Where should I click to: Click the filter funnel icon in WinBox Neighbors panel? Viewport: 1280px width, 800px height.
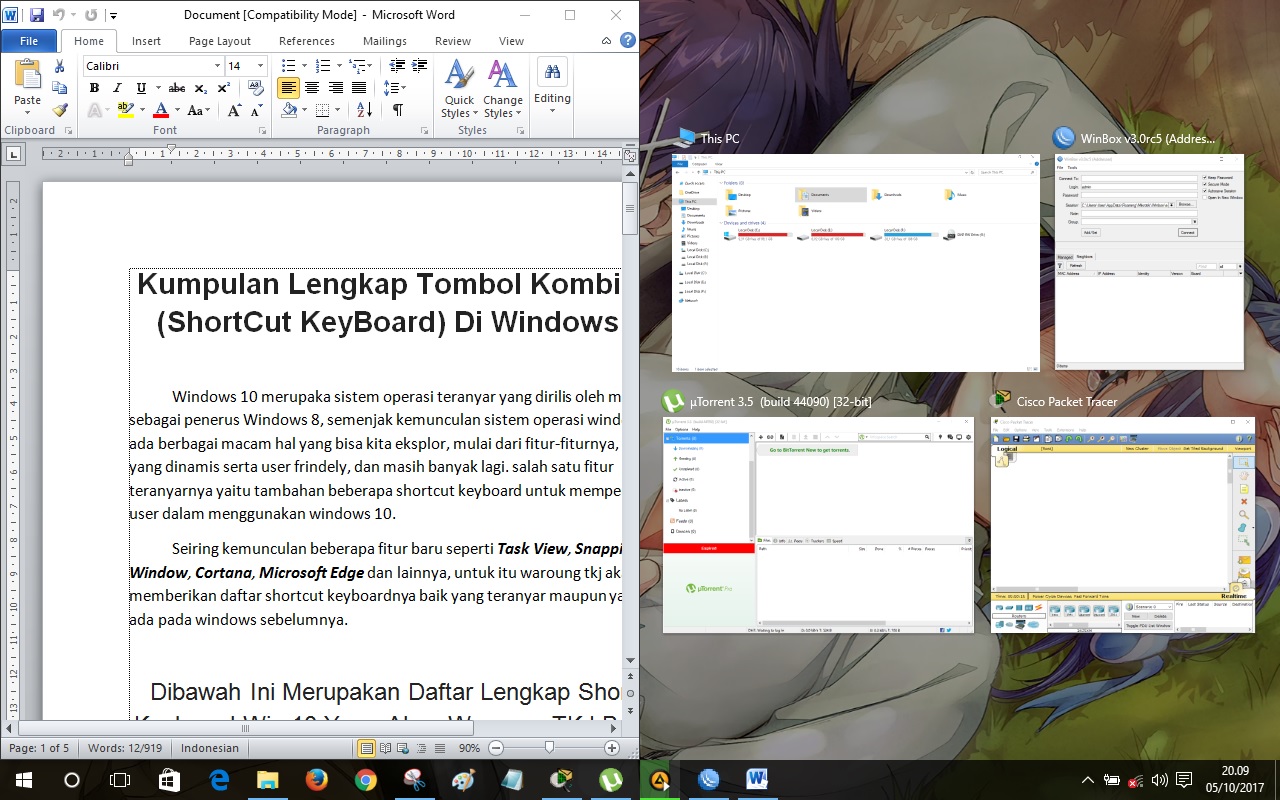[x=1060, y=265]
